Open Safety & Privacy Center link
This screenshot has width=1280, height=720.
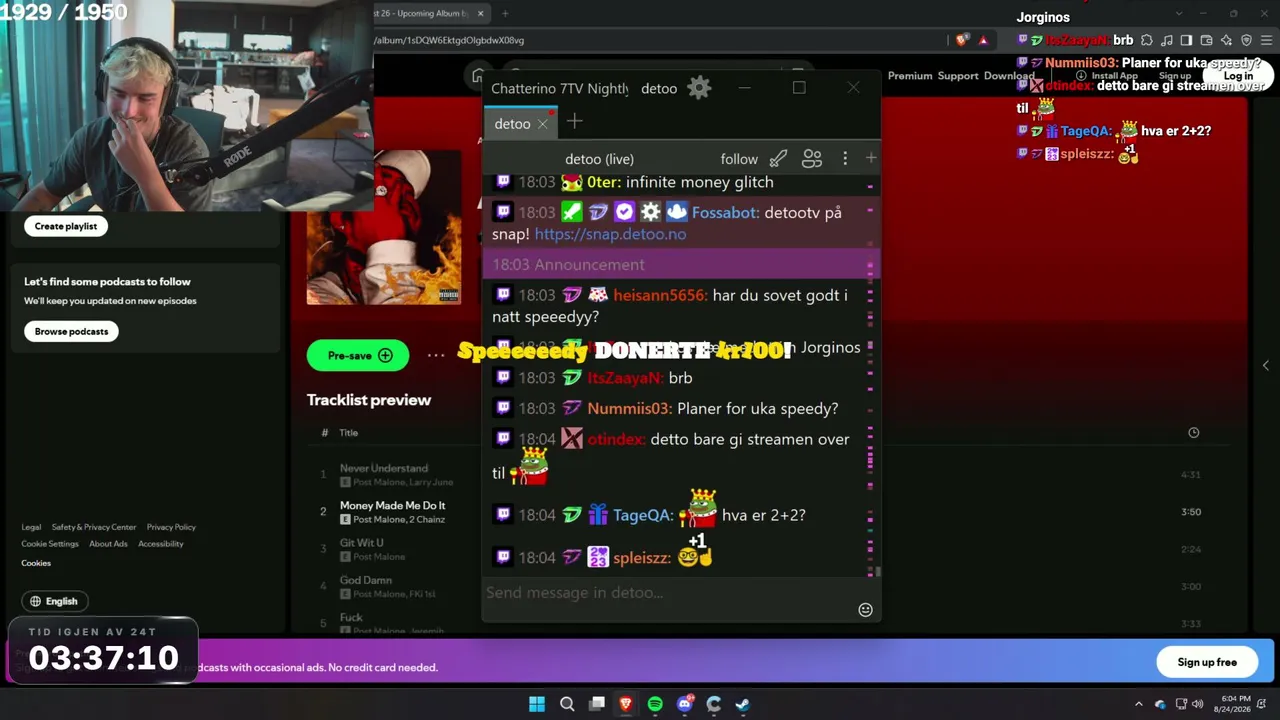(x=94, y=527)
